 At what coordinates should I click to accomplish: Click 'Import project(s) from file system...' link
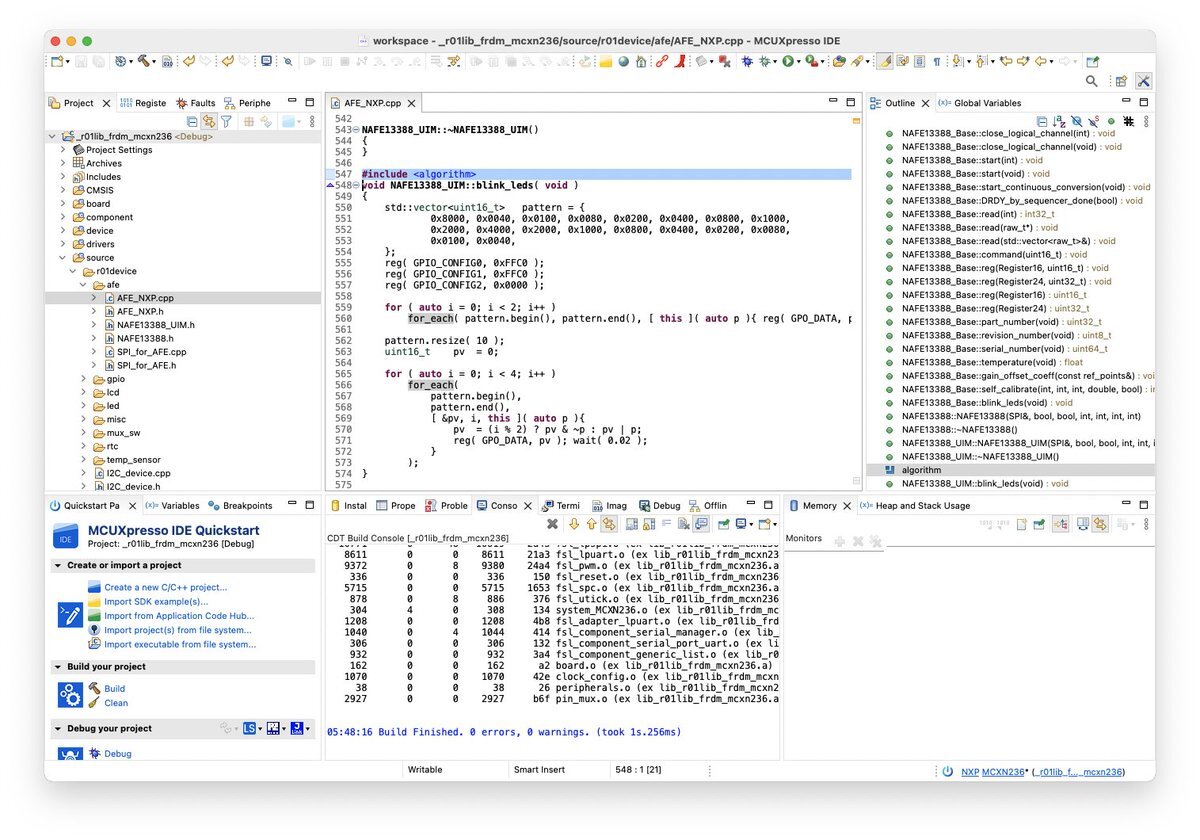point(178,630)
